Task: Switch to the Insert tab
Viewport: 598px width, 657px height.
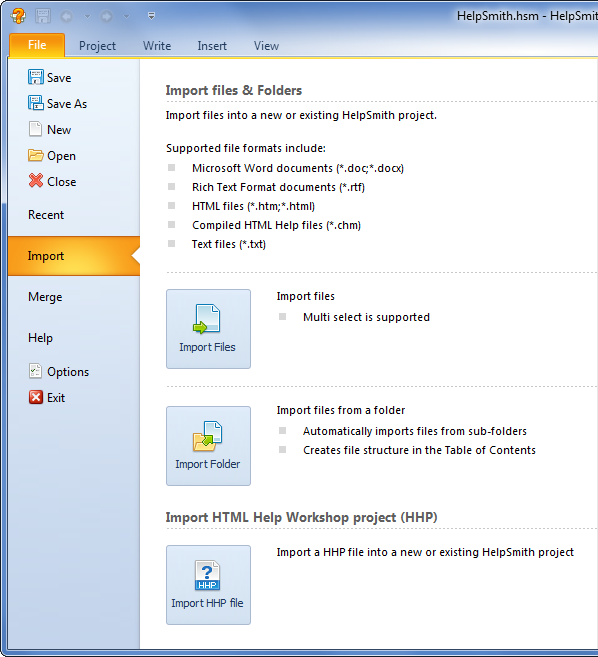Action: 212,46
